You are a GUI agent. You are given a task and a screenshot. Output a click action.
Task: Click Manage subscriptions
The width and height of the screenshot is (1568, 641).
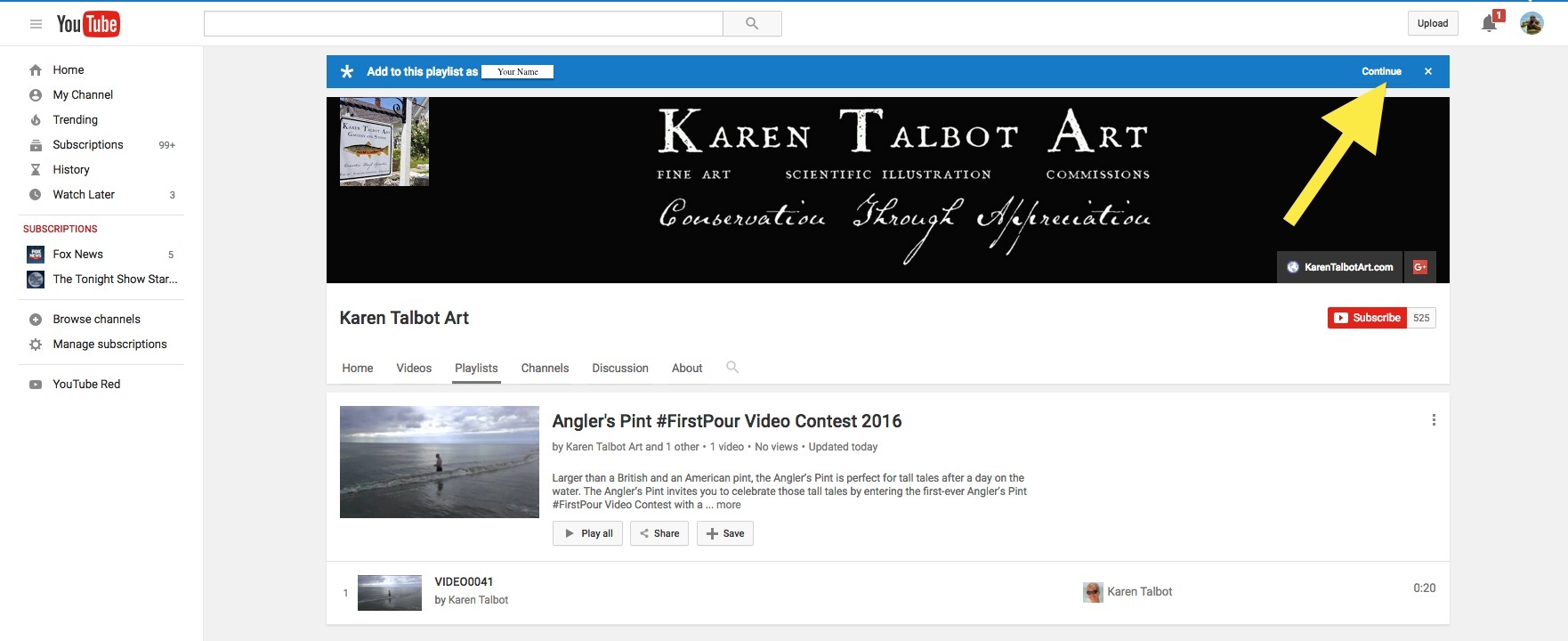point(109,345)
